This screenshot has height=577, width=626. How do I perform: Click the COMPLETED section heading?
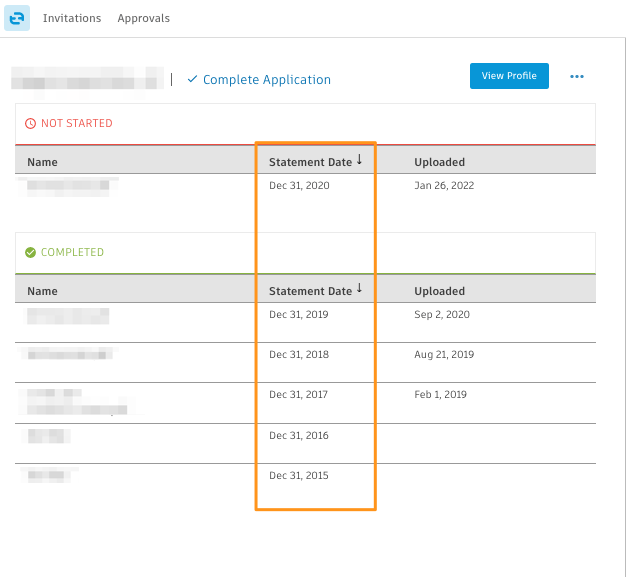click(72, 252)
